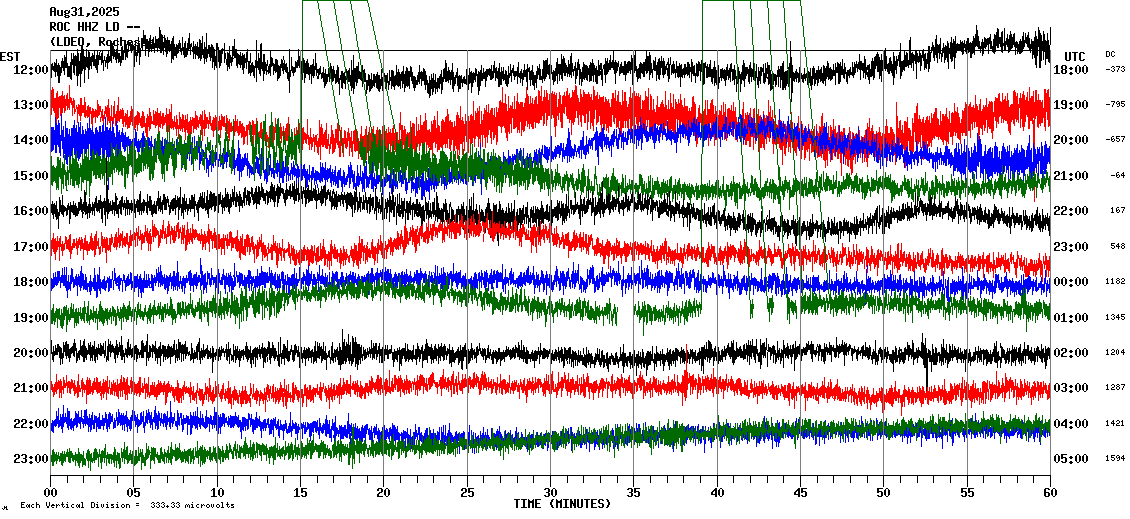
Task: Click the Each Vertical Division scale note
Action: tap(127, 506)
